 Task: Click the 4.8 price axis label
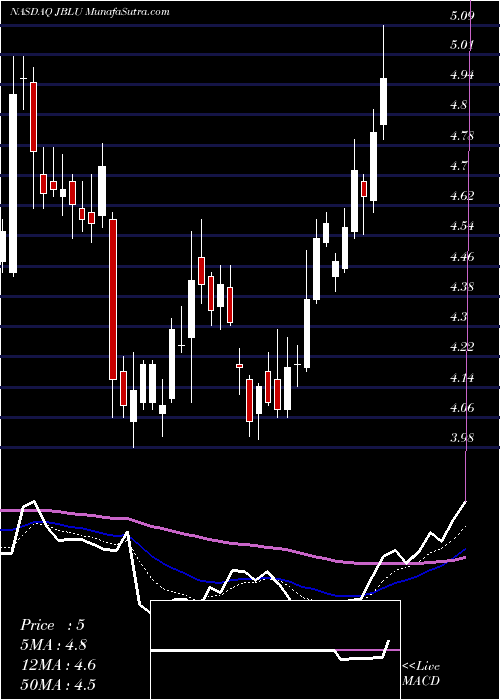coord(458,105)
